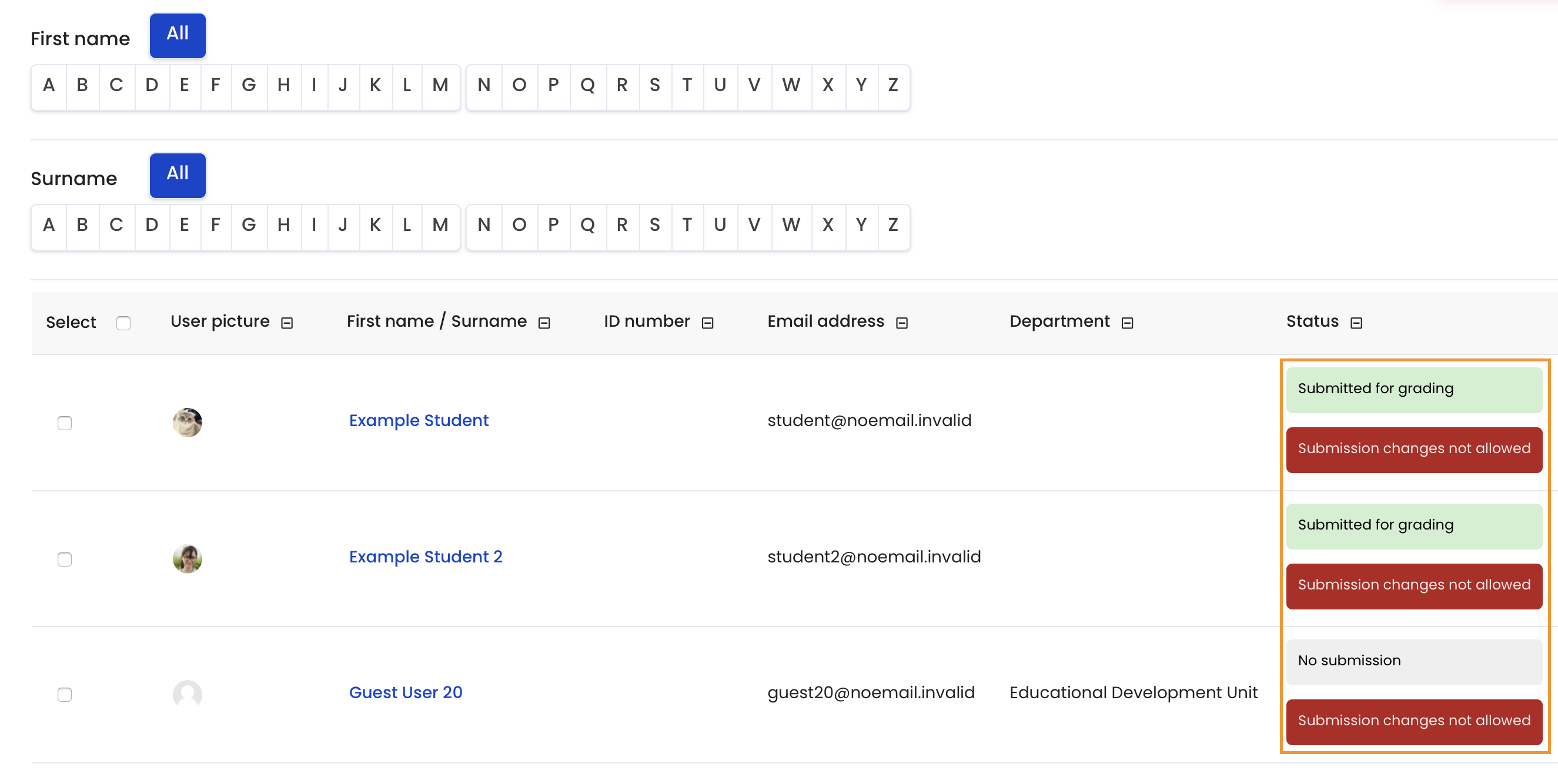This screenshot has width=1558, height=784.
Task: Sort by Department column header
Action: (x=1059, y=321)
